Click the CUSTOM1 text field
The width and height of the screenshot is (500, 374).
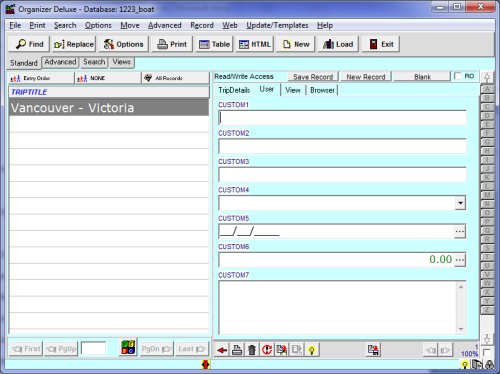point(342,118)
